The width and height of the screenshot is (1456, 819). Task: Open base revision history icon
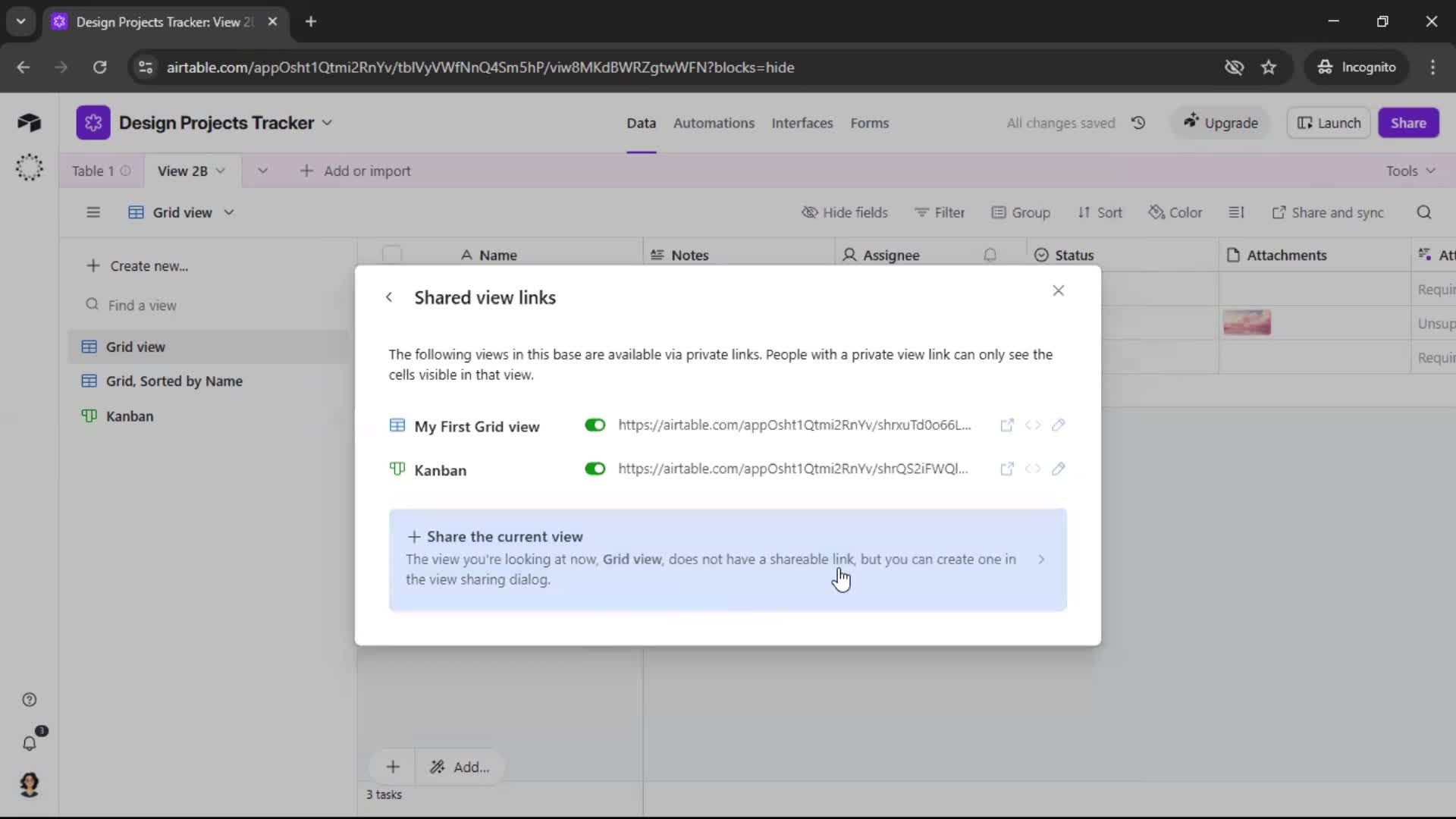pos(1138,123)
